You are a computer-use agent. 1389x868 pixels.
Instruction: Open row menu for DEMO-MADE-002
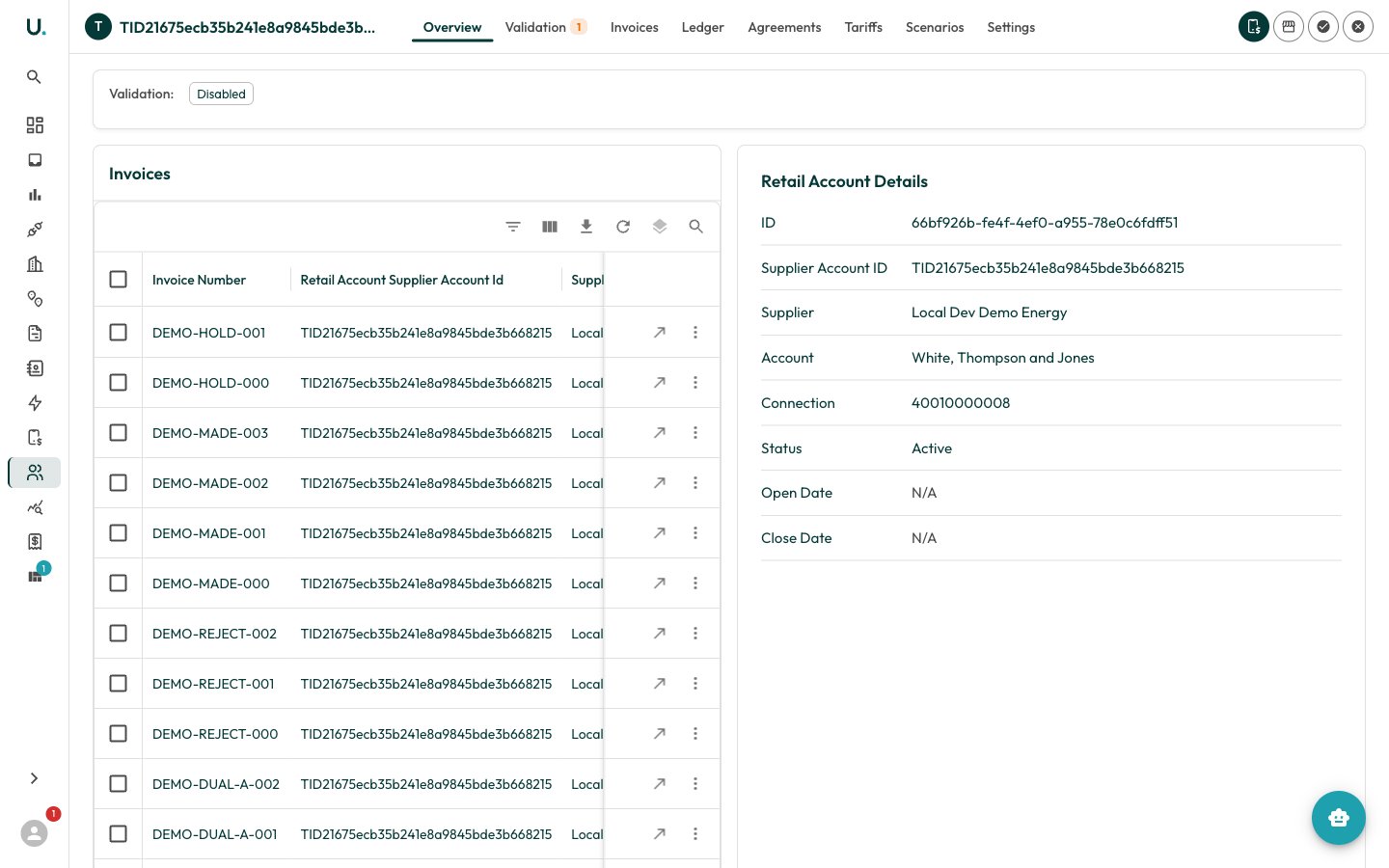click(x=695, y=483)
